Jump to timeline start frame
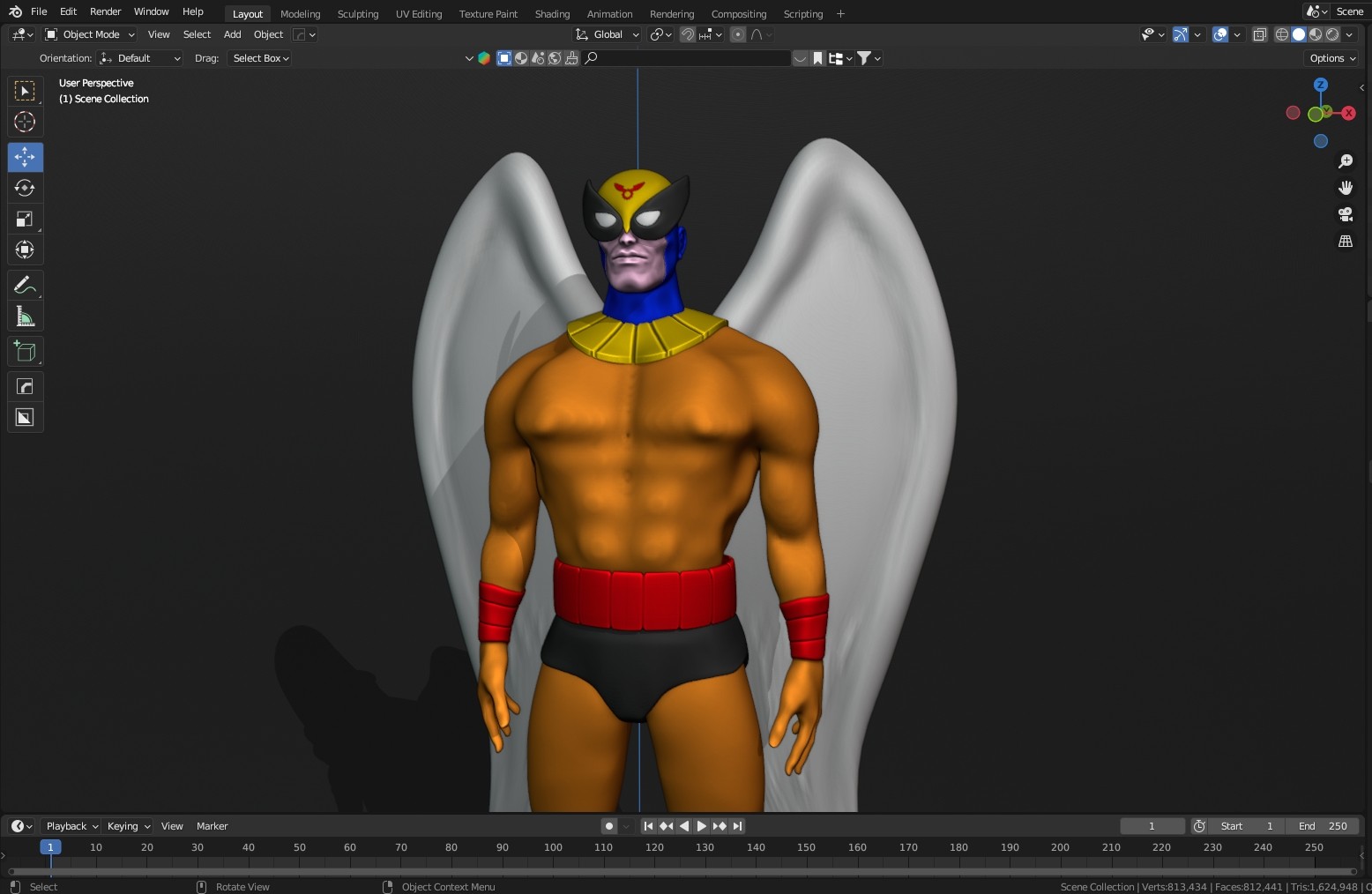This screenshot has height=894, width=1372. click(x=648, y=826)
